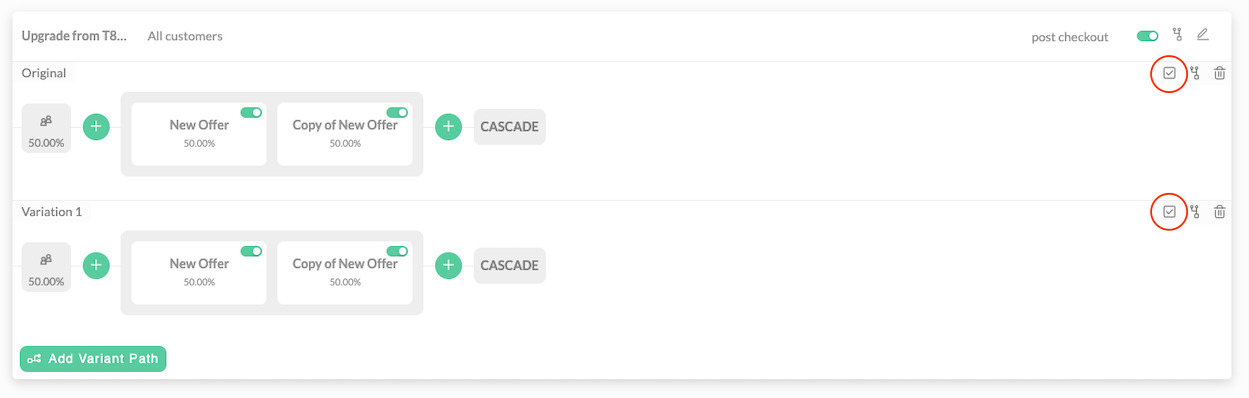Click the branch icon on Variation 1 path
Screen dimensions: 1249x398
[x=1194, y=212]
